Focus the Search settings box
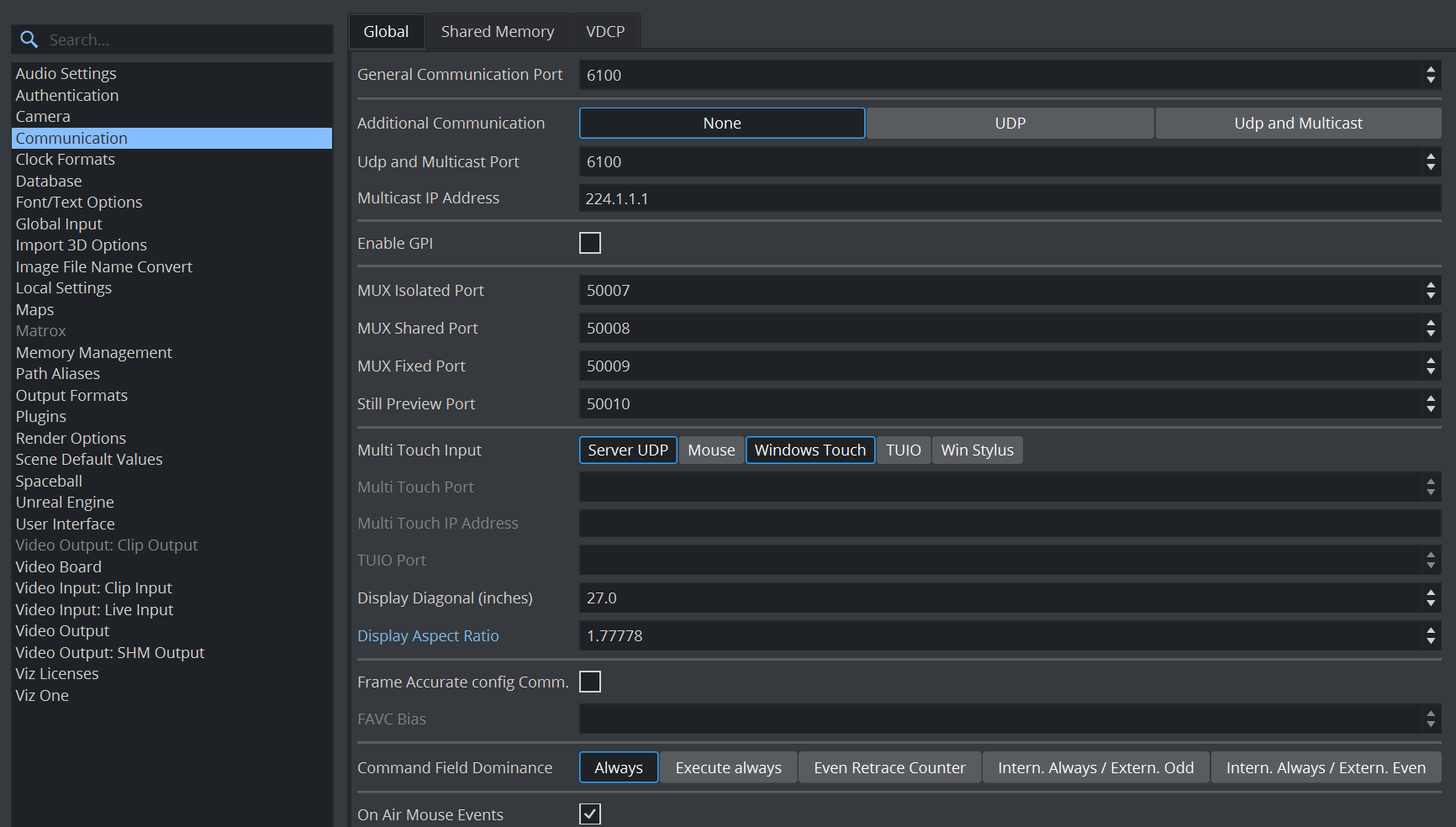Screen dimensions: 1456x827 [x=185, y=40]
